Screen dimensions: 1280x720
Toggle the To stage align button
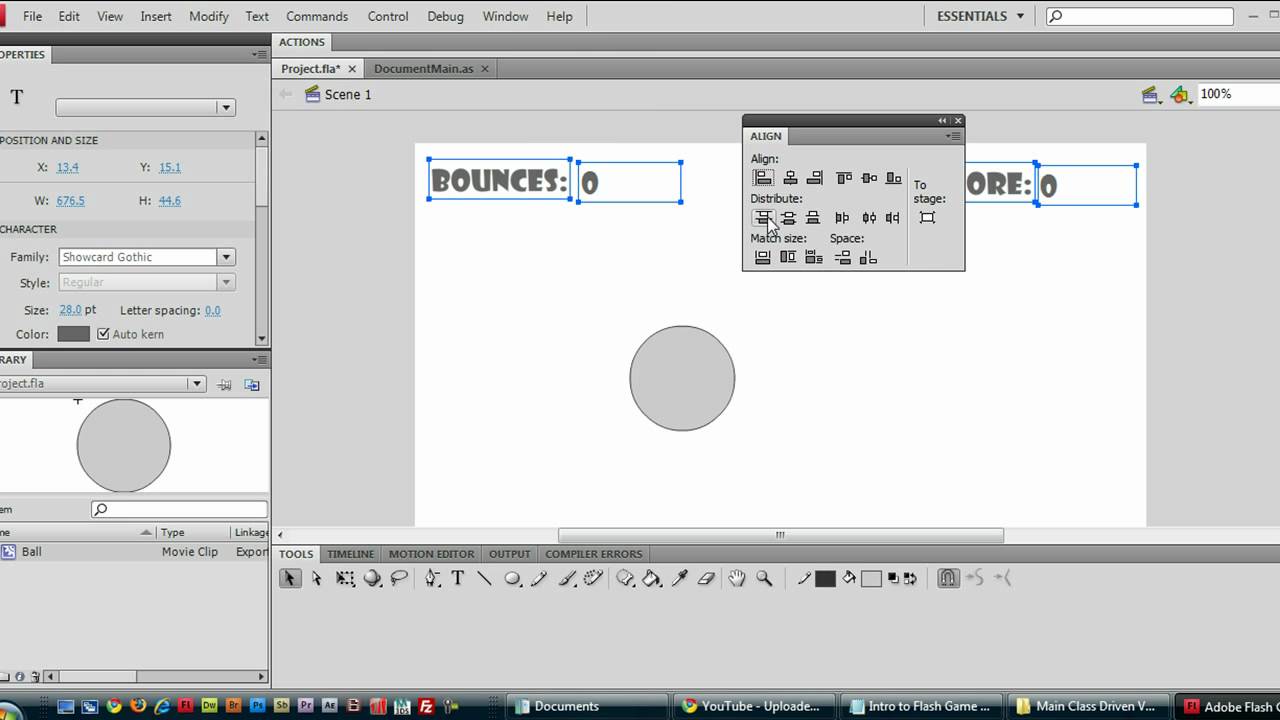pyautogui.click(x=927, y=218)
